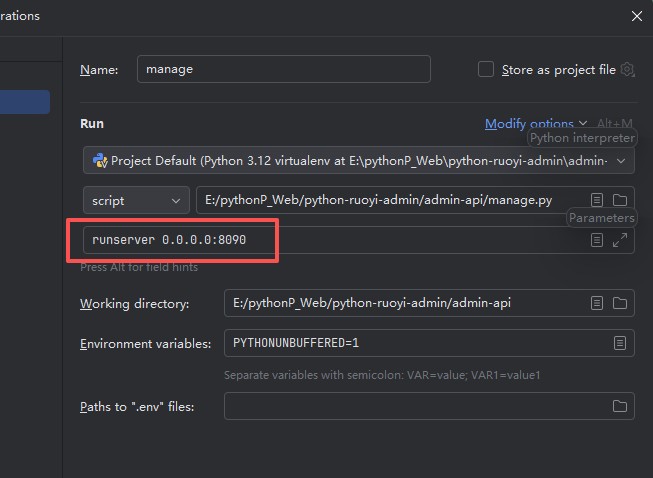Click insert-macros icon in Working directory field
This screenshot has width=653, height=478.
pos(597,303)
